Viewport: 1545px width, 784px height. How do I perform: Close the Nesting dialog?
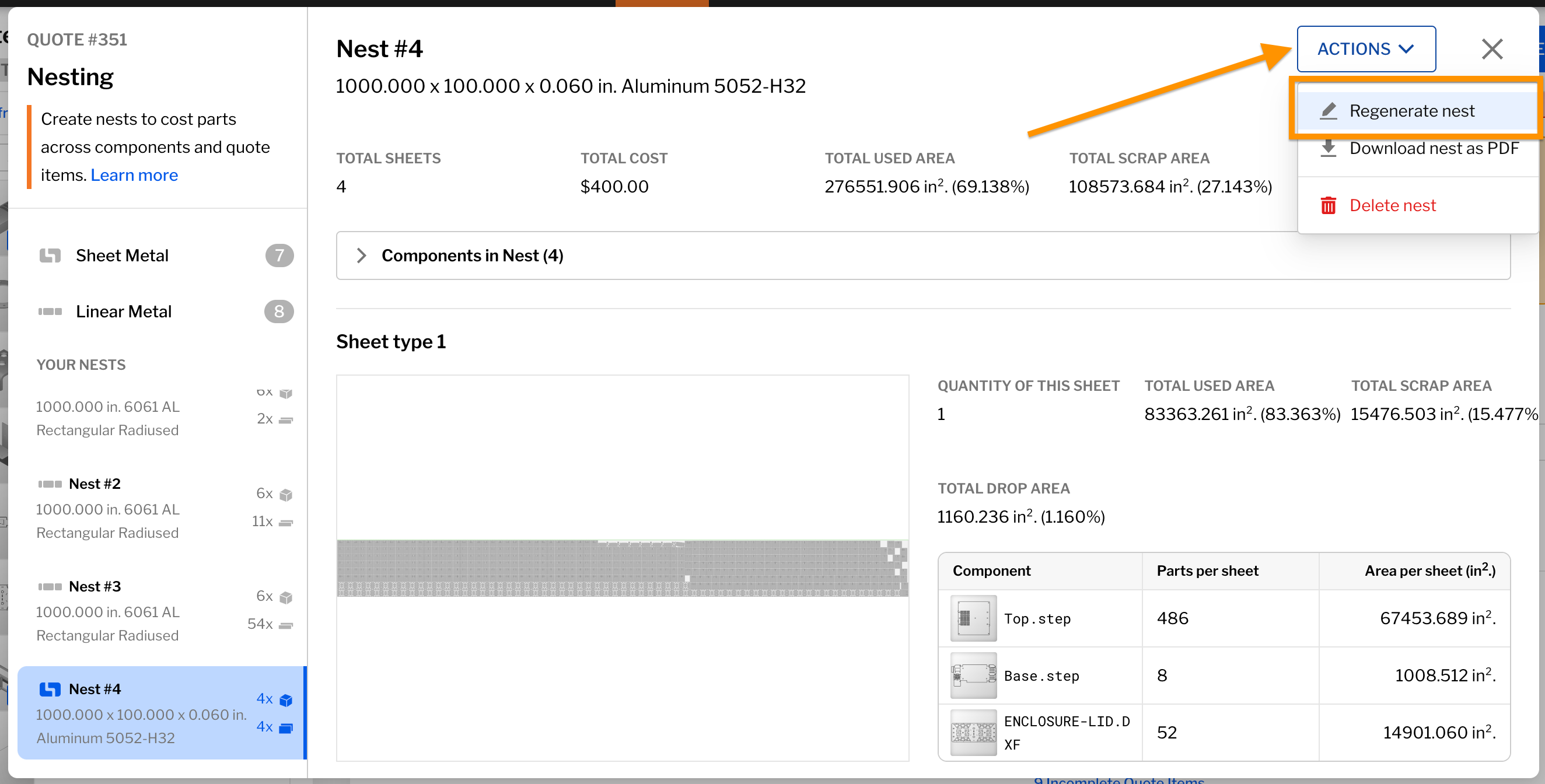pyautogui.click(x=1492, y=49)
